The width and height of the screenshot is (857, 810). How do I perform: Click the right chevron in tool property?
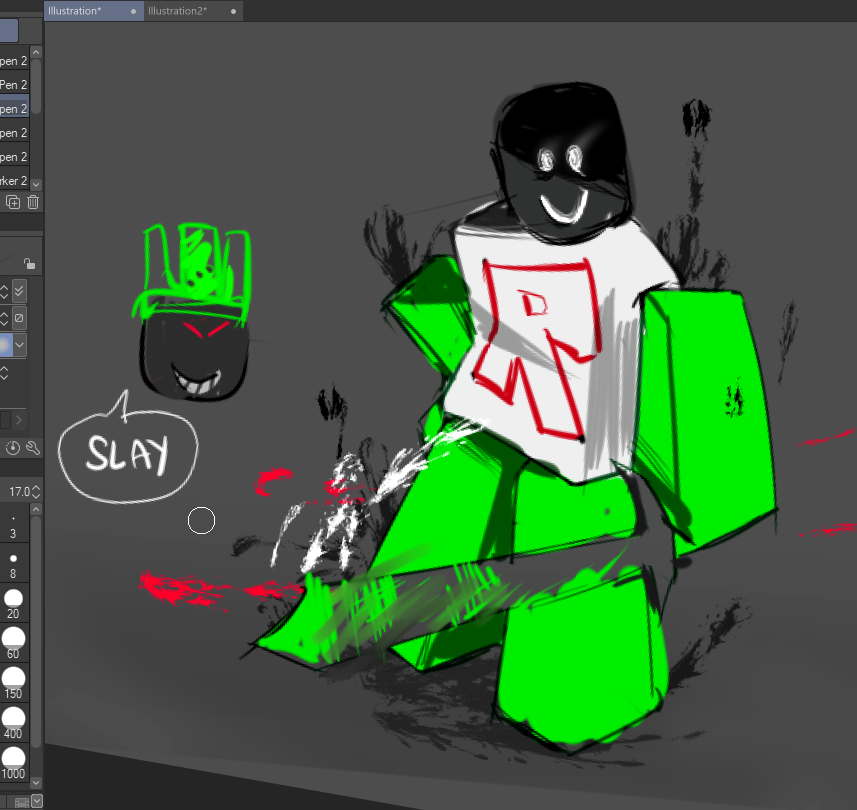[x=19, y=420]
